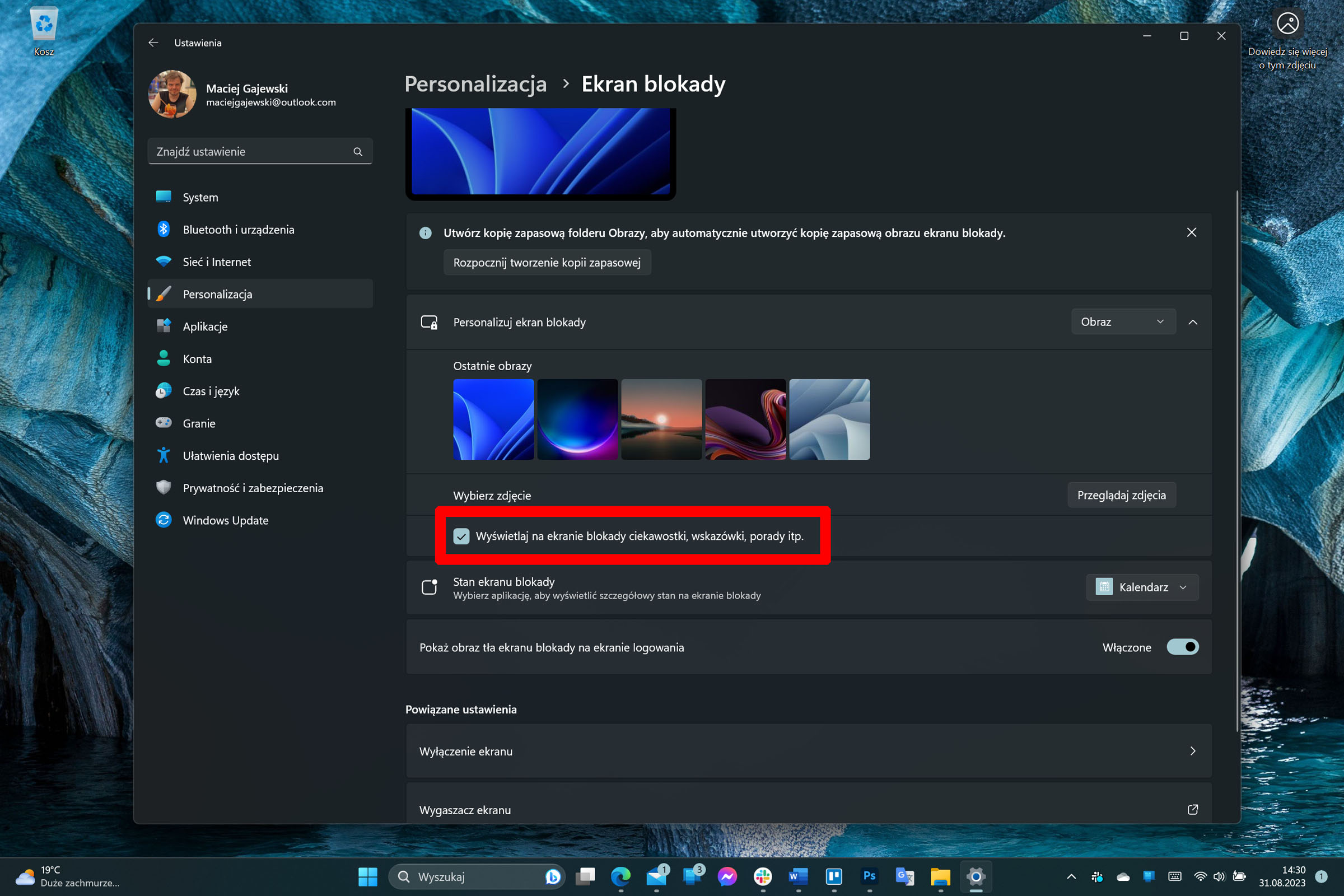This screenshot has width=1344, height=896.
Task: Open the Kalendarz lock screen status dropdown
Action: [x=1142, y=587]
